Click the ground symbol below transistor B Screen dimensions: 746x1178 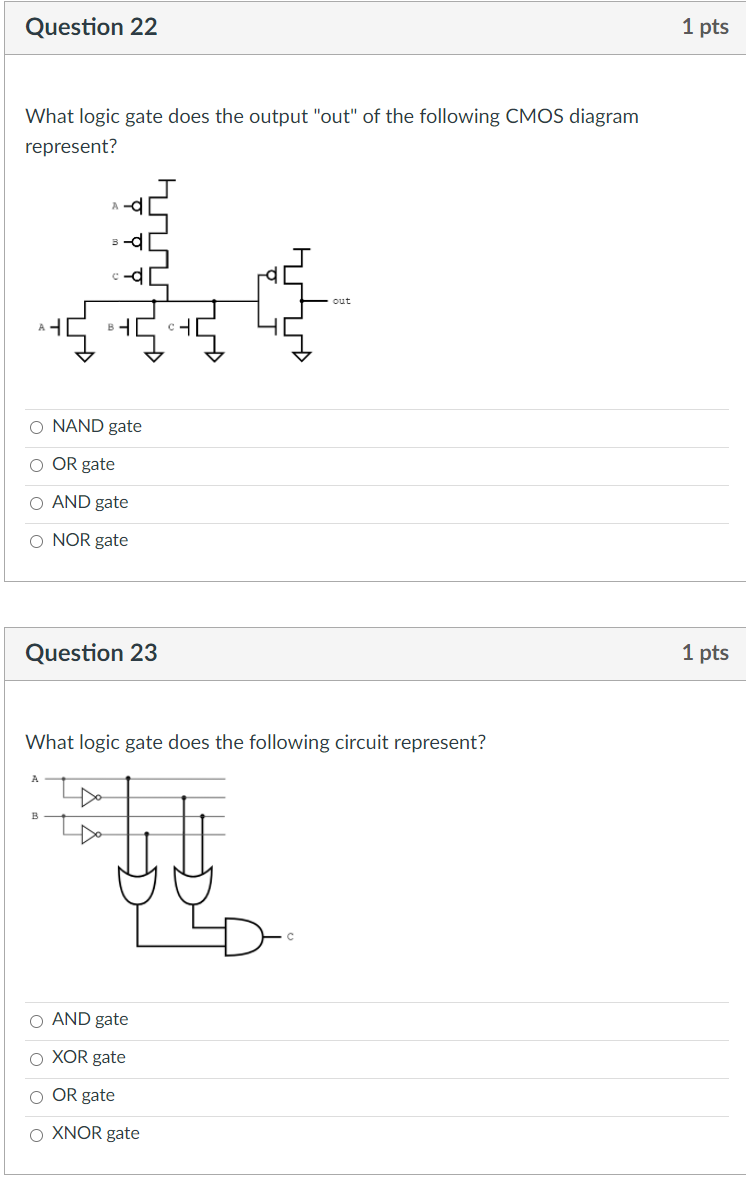152,355
